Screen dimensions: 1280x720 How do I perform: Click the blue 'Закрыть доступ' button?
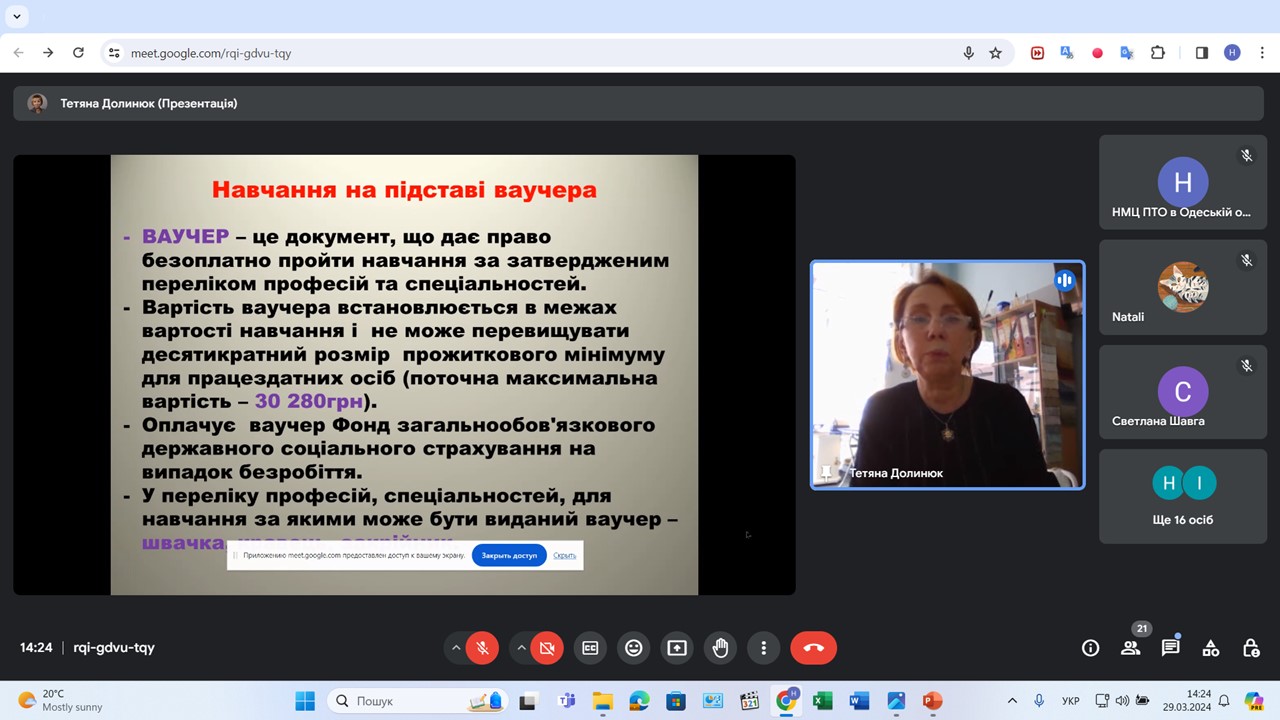(509, 555)
